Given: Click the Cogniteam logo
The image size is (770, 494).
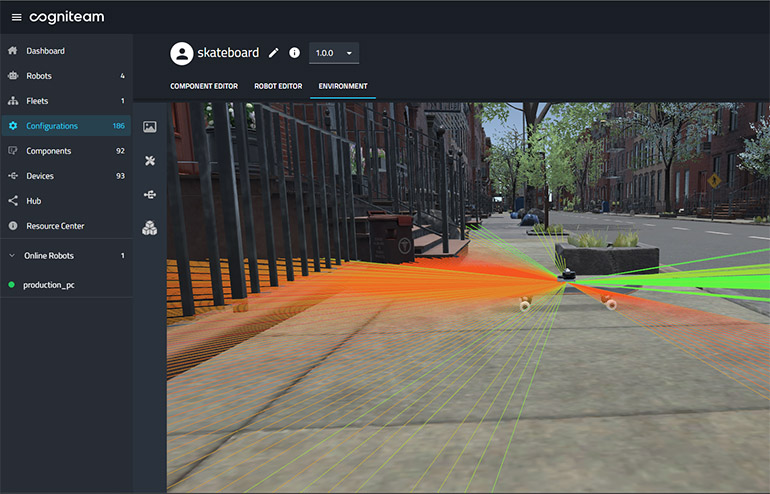Looking at the screenshot, I should coord(67,18).
